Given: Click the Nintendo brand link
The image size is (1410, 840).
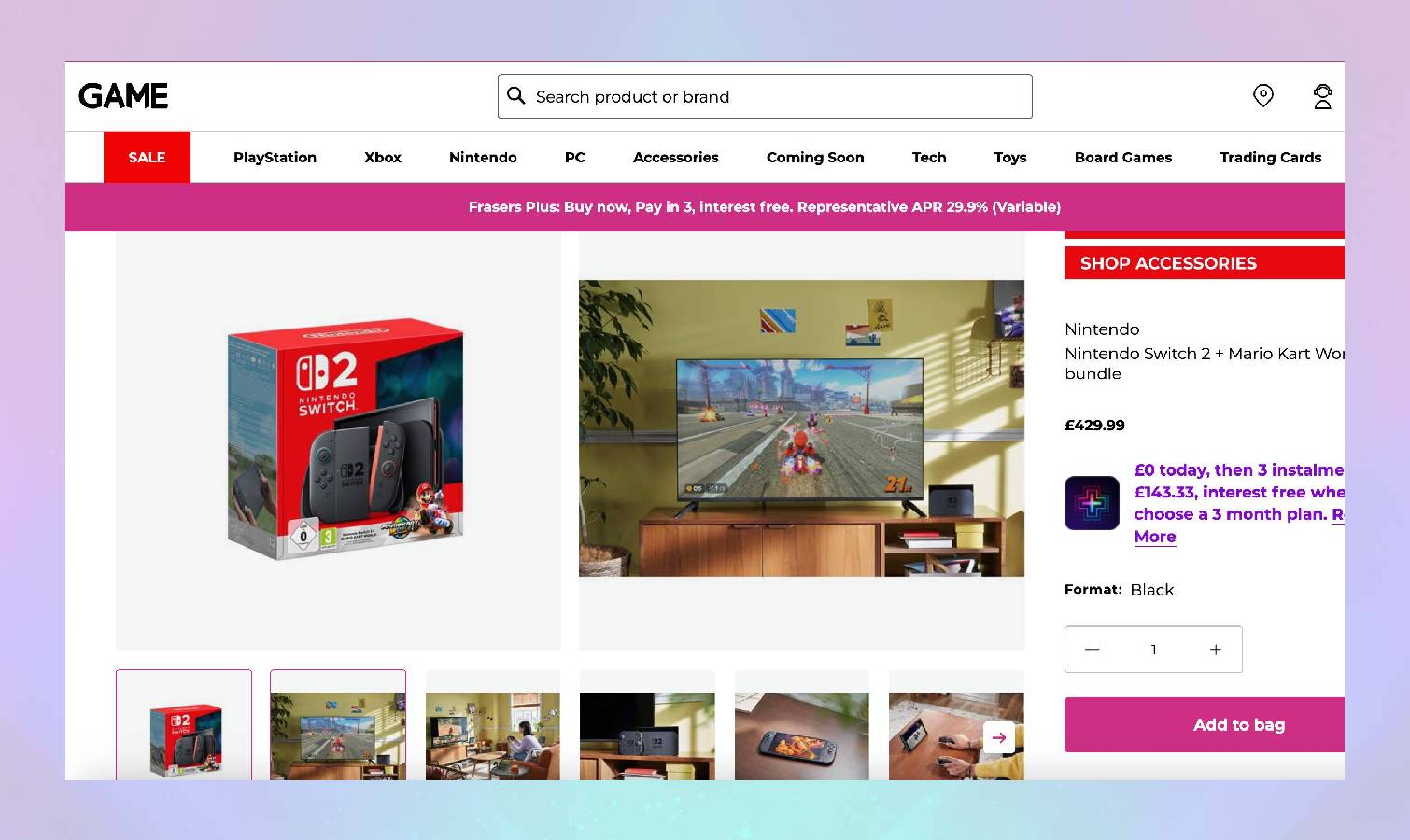Looking at the screenshot, I should coord(1102,329).
